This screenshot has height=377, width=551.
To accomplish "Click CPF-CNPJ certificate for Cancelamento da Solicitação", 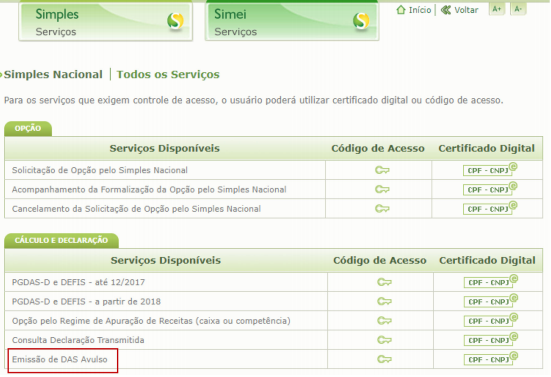I will tap(490, 208).
